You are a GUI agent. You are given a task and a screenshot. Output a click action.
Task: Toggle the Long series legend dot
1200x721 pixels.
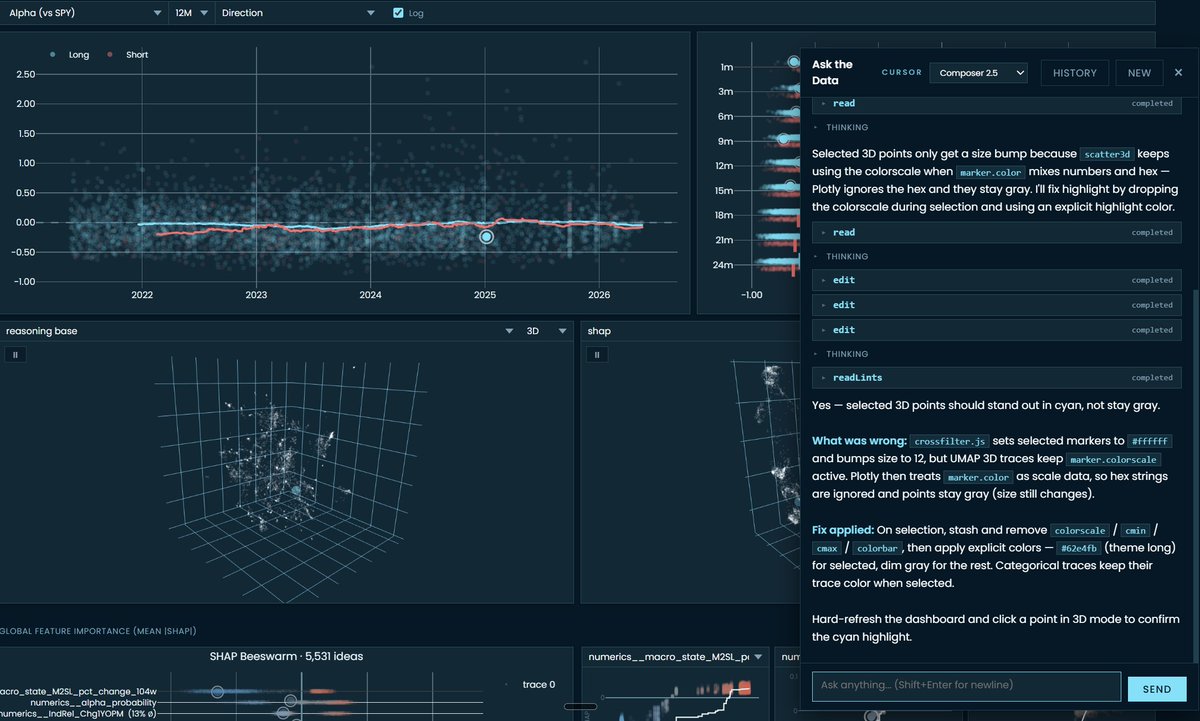(52, 55)
